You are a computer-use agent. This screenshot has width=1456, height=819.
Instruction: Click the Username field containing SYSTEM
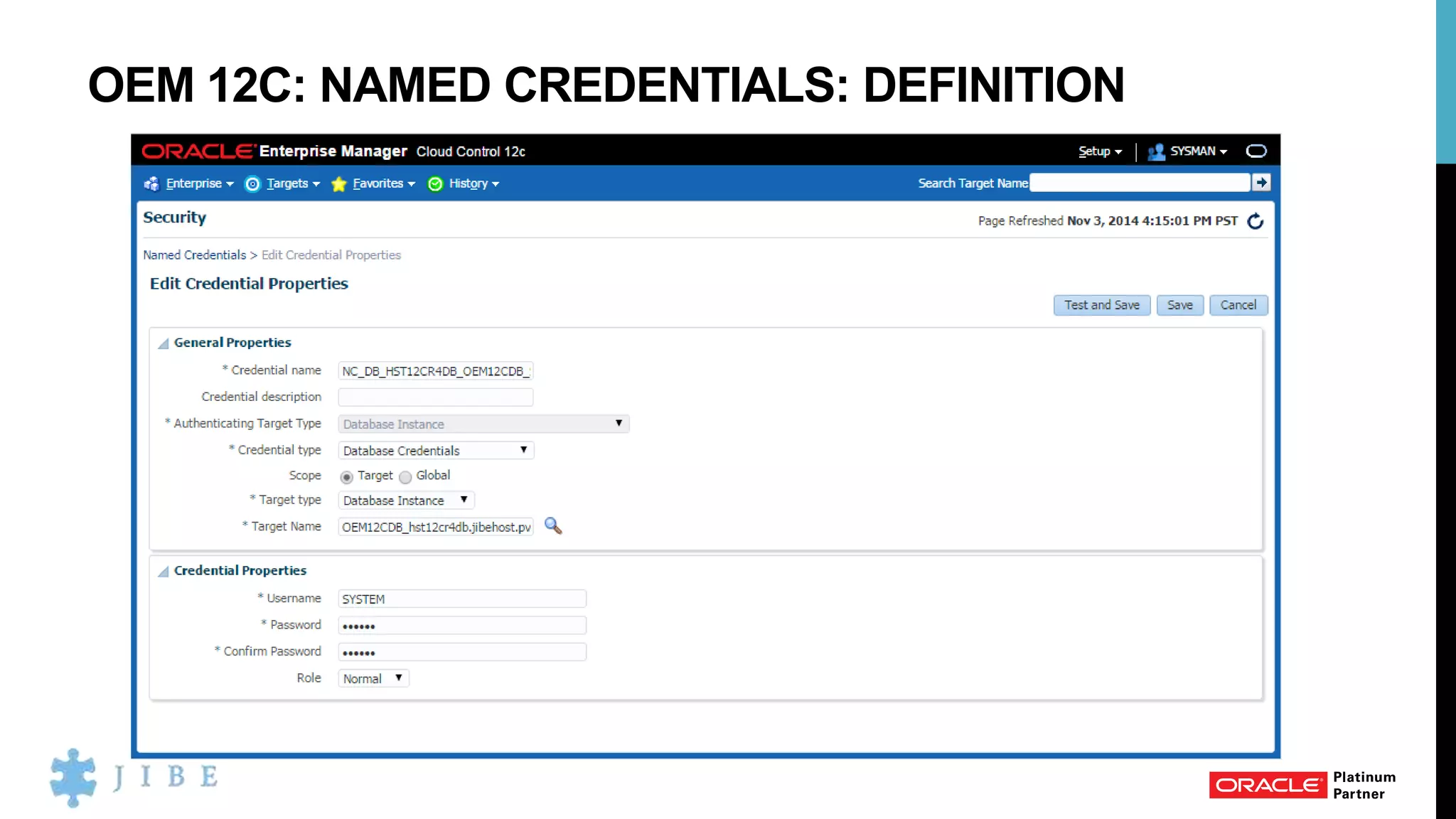pyautogui.click(x=462, y=599)
